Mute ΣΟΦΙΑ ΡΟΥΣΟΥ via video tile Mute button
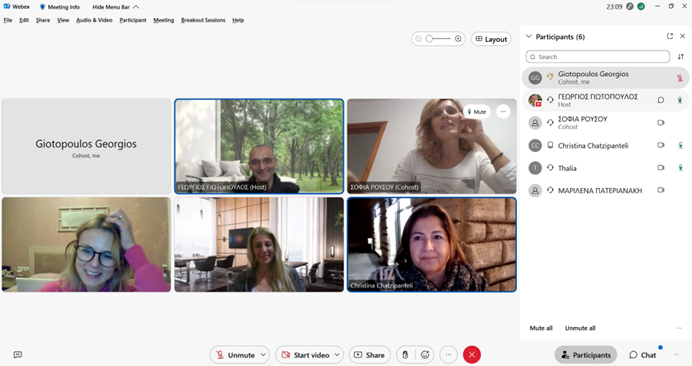The height and width of the screenshot is (366, 692). pos(477,112)
